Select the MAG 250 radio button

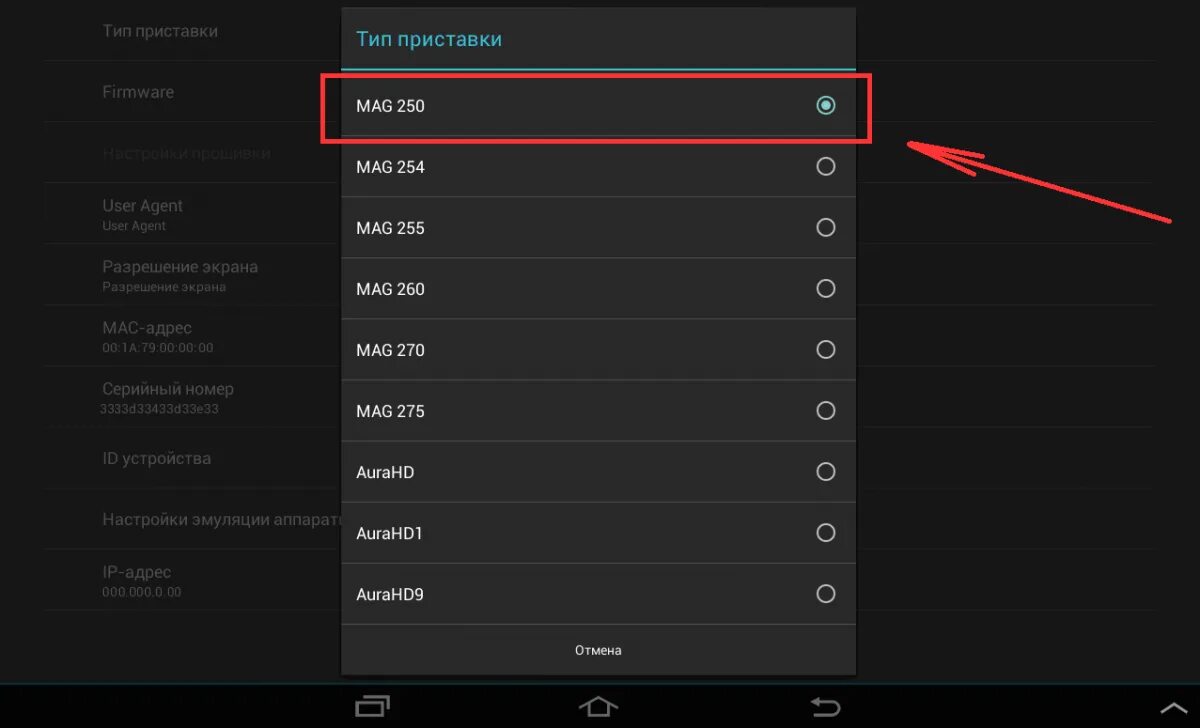[x=826, y=105]
